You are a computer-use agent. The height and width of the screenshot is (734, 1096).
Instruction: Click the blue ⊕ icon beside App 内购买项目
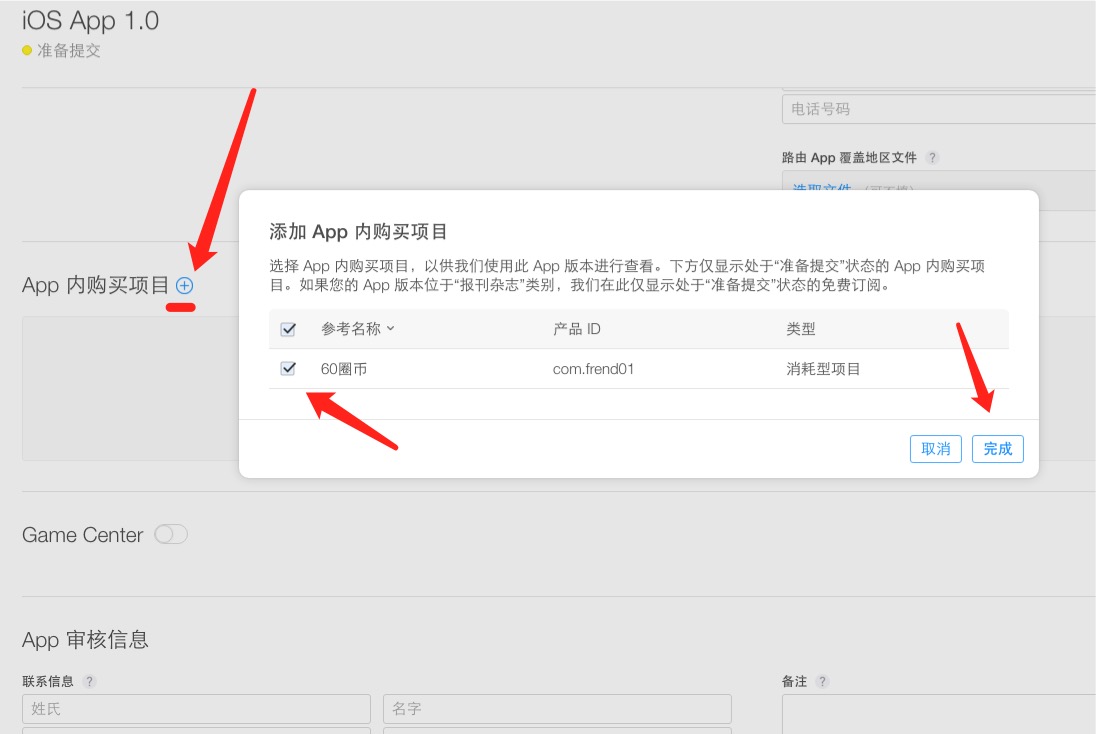183,285
